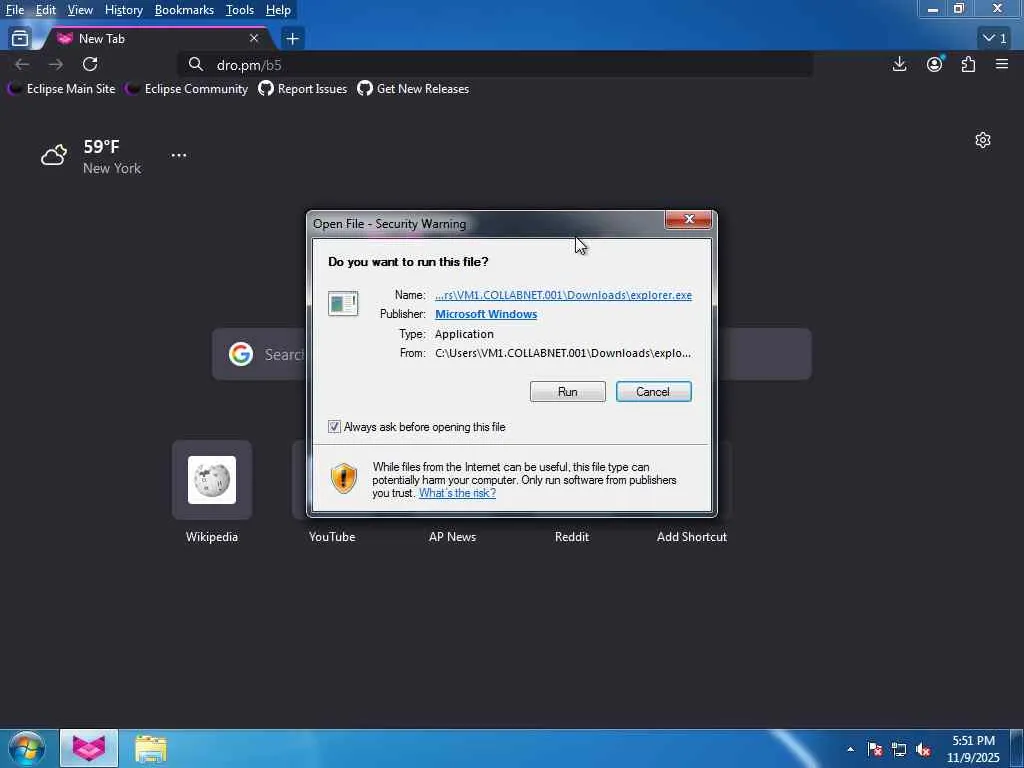Click the explorer.exe file name link
1024x768 pixels.
[x=564, y=295]
